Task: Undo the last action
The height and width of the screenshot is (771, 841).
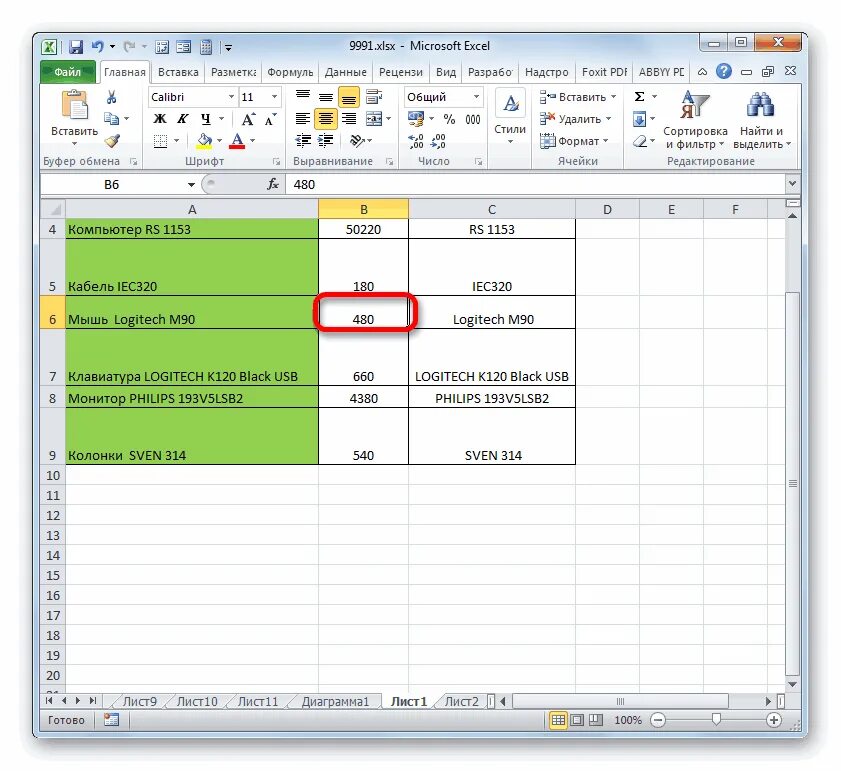Action: (97, 47)
